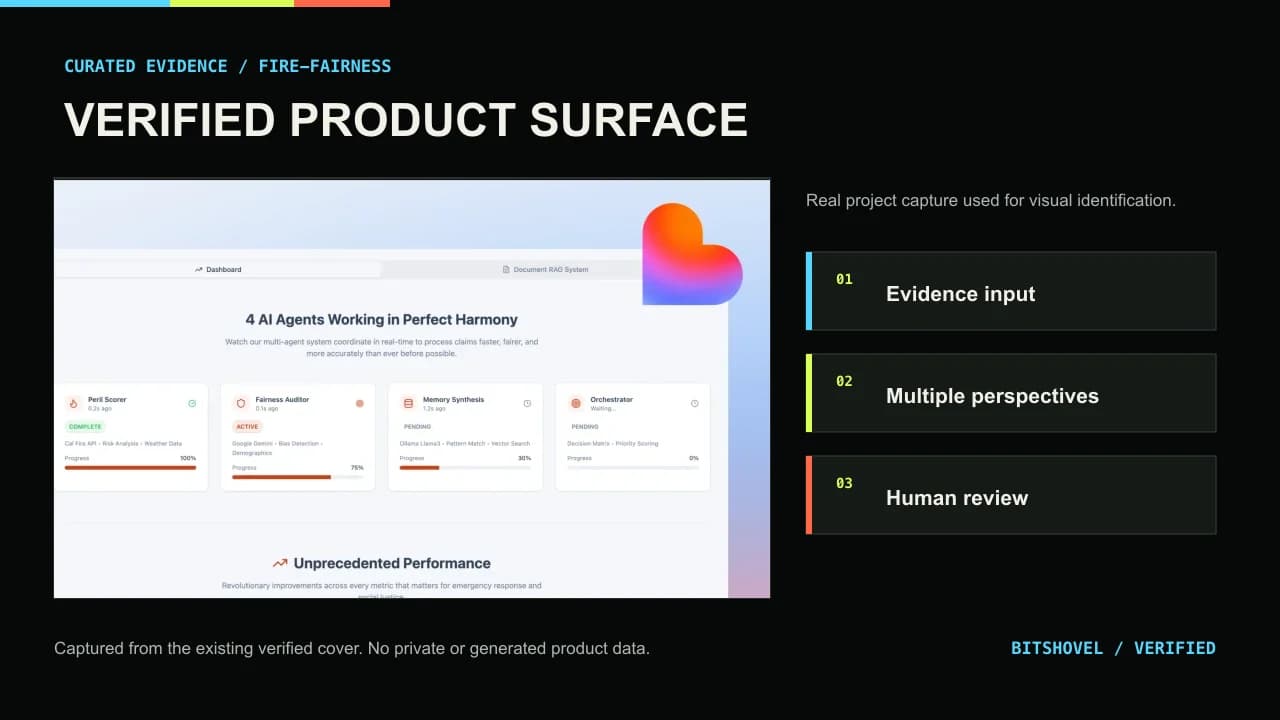Viewport: 1280px width, 720px height.
Task: Click the Orchestrator globe icon
Action: [x=576, y=403]
